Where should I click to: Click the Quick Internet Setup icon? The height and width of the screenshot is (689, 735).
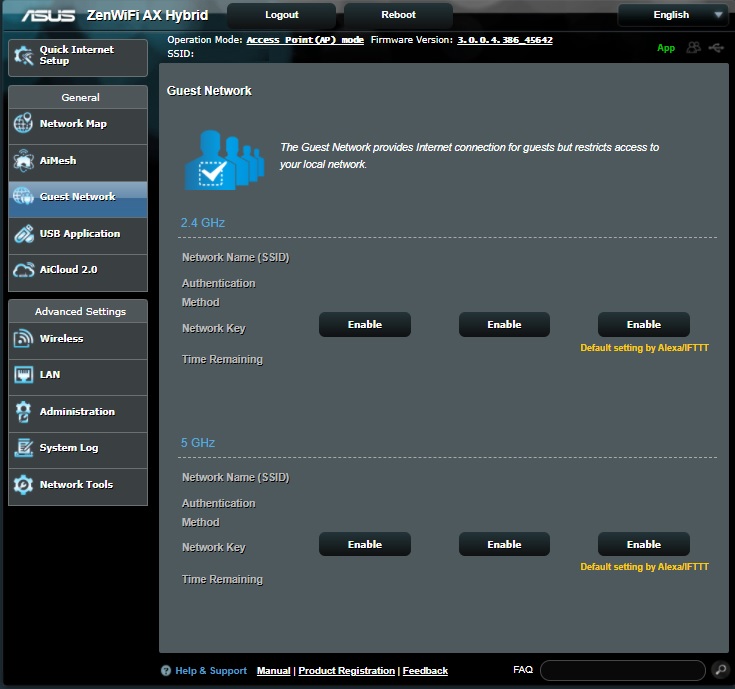click(x=23, y=56)
